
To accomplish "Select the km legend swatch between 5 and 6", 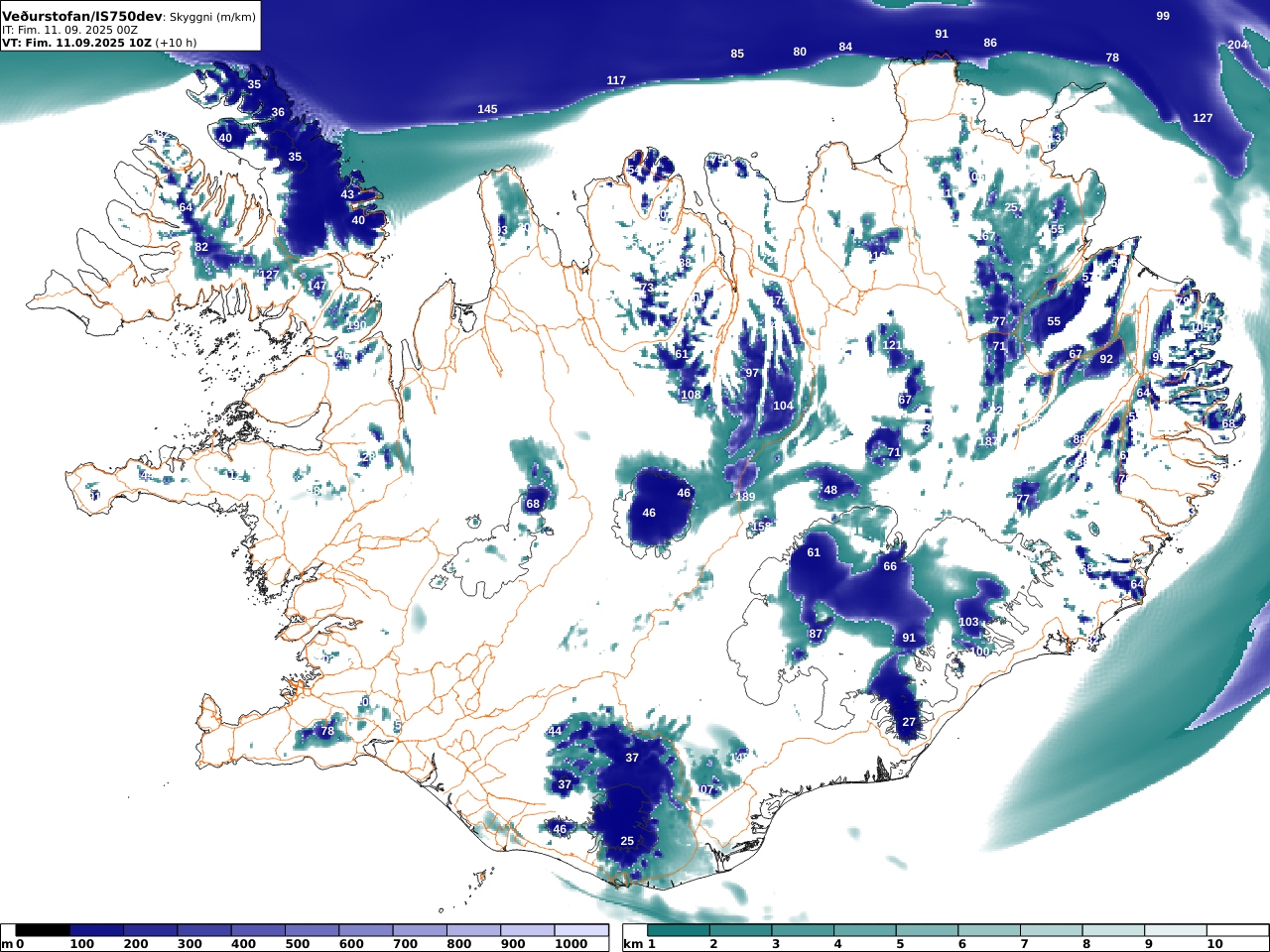I will pyautogui.click(x=926, y=930).
